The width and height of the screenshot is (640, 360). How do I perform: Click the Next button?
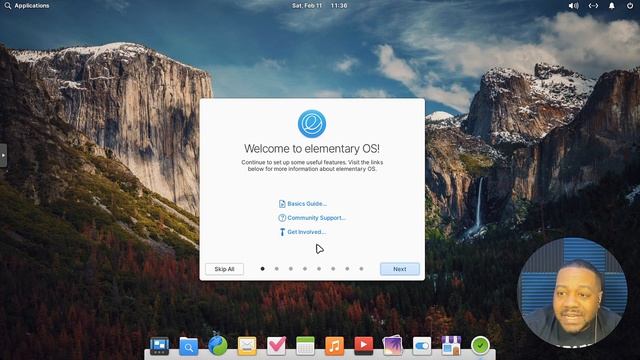click(x=400, y=269)
